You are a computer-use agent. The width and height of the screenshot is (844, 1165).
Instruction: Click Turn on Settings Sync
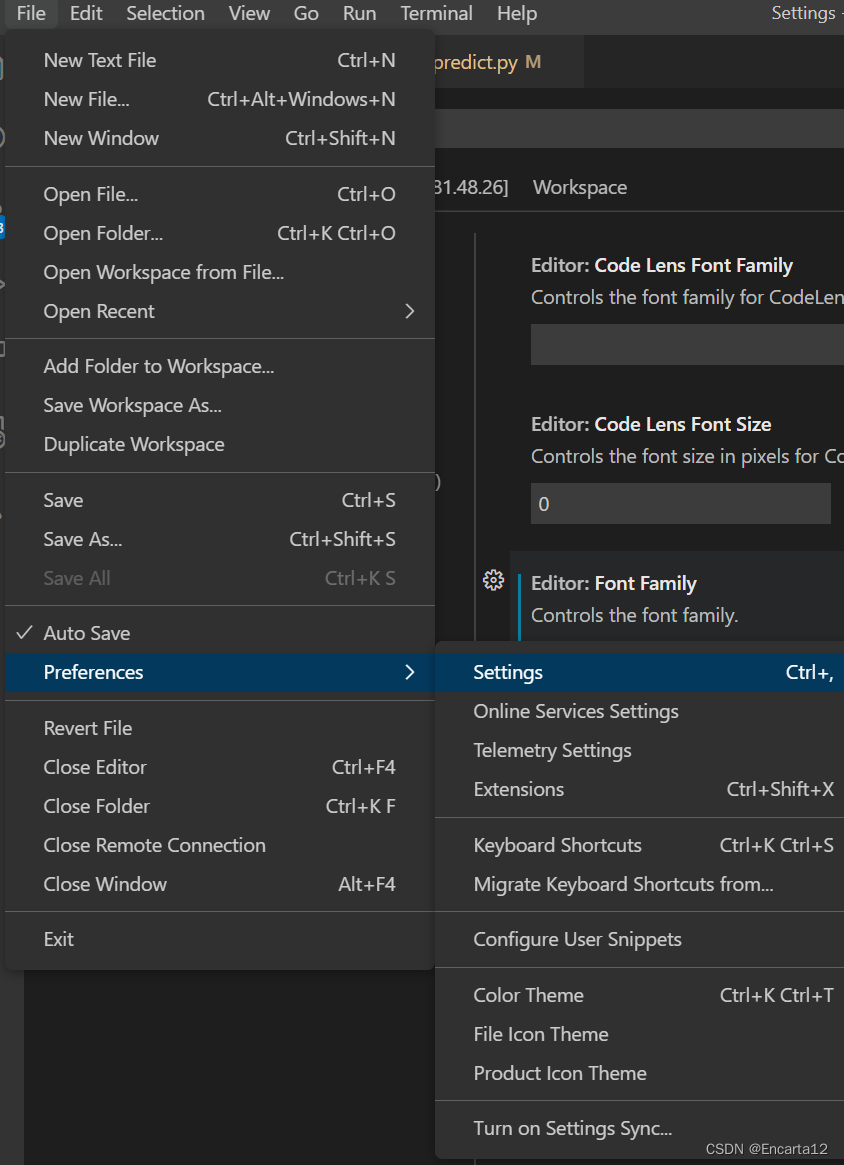pos(572,1128)
